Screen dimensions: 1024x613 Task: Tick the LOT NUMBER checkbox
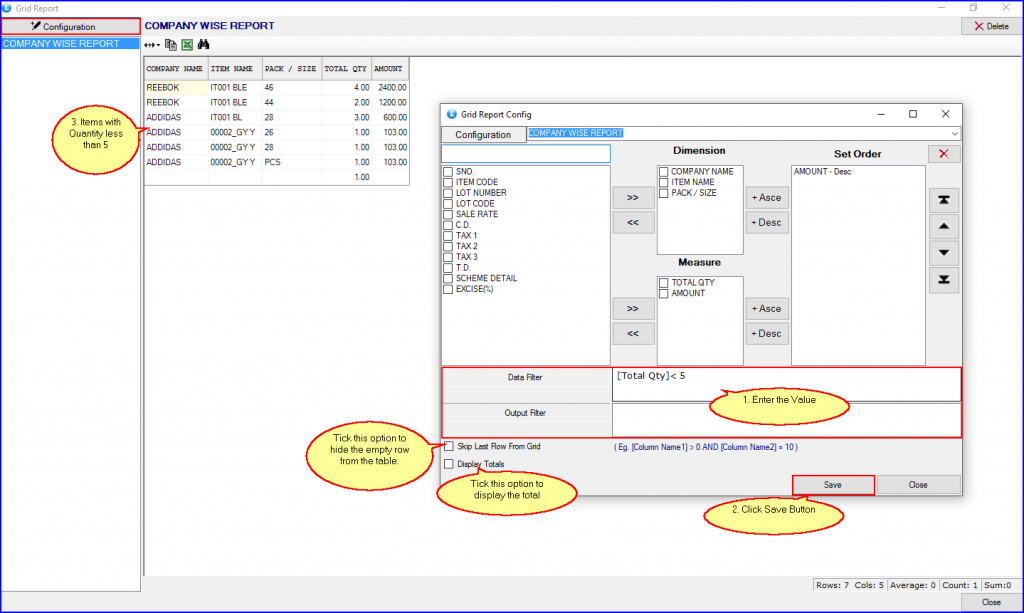[448, 193]
